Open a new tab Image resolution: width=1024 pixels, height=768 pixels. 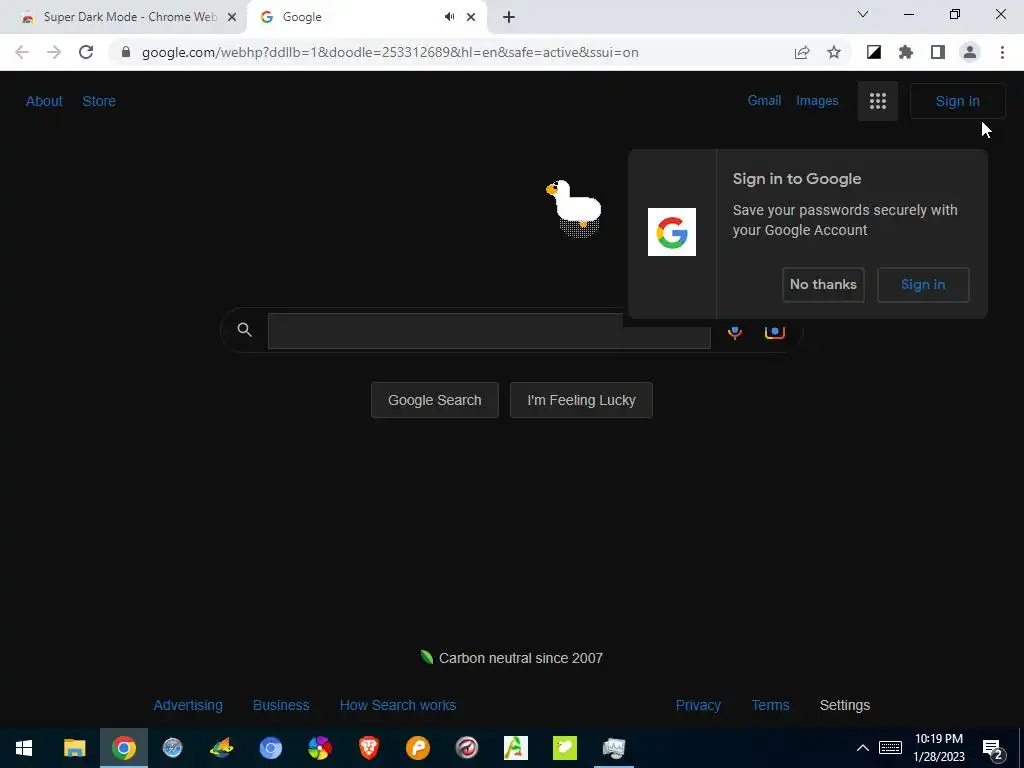coord(509,17)
